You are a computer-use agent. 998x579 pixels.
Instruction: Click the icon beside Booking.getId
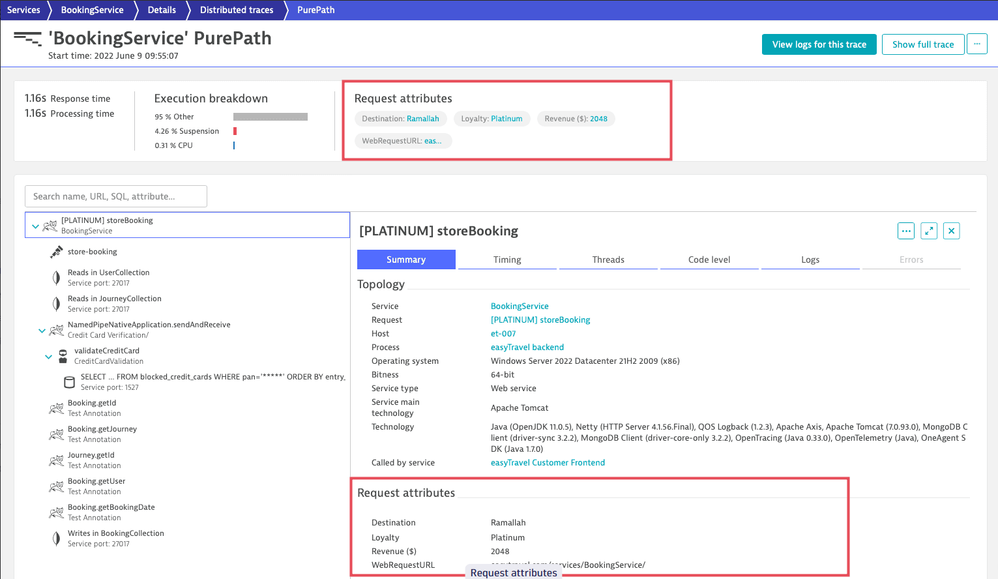pos(57,408)
